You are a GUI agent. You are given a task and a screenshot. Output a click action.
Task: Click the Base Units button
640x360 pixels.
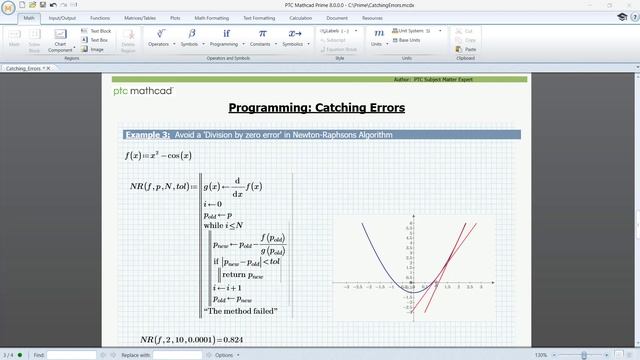click(407, 40)
